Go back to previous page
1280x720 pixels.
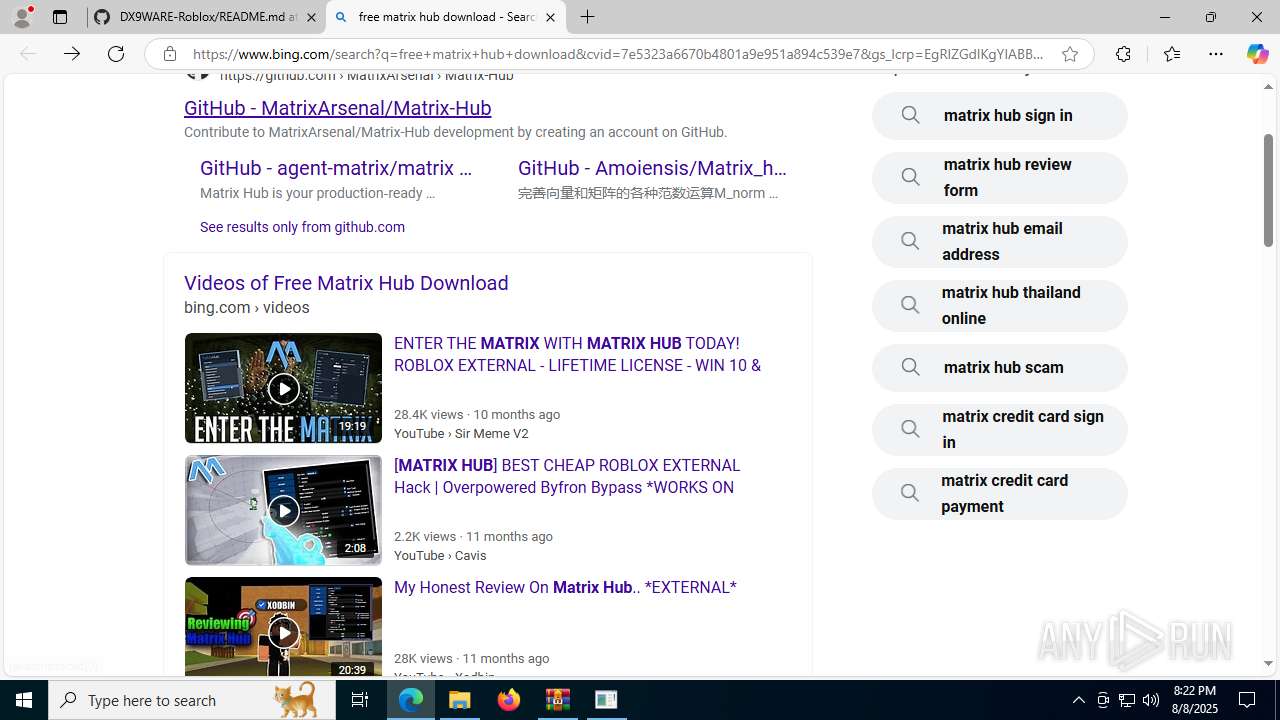(28, 54)
